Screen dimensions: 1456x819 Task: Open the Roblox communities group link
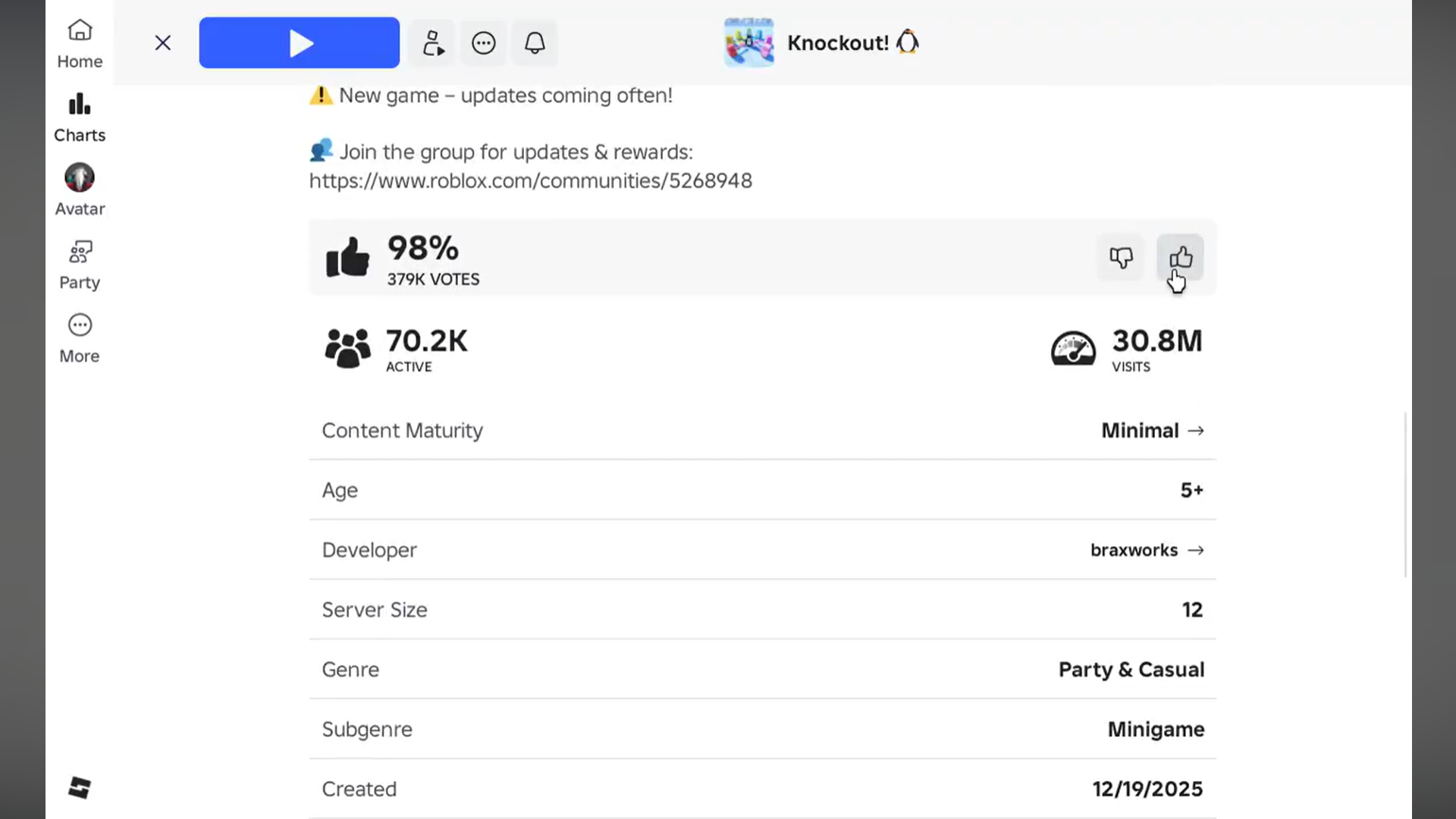530,181
